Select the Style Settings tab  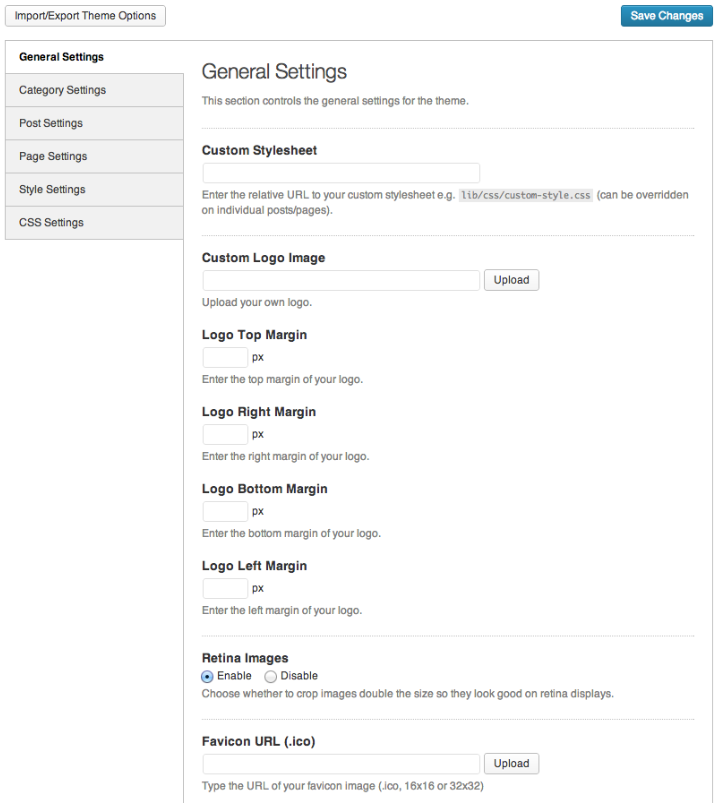(x=94, y=189)
